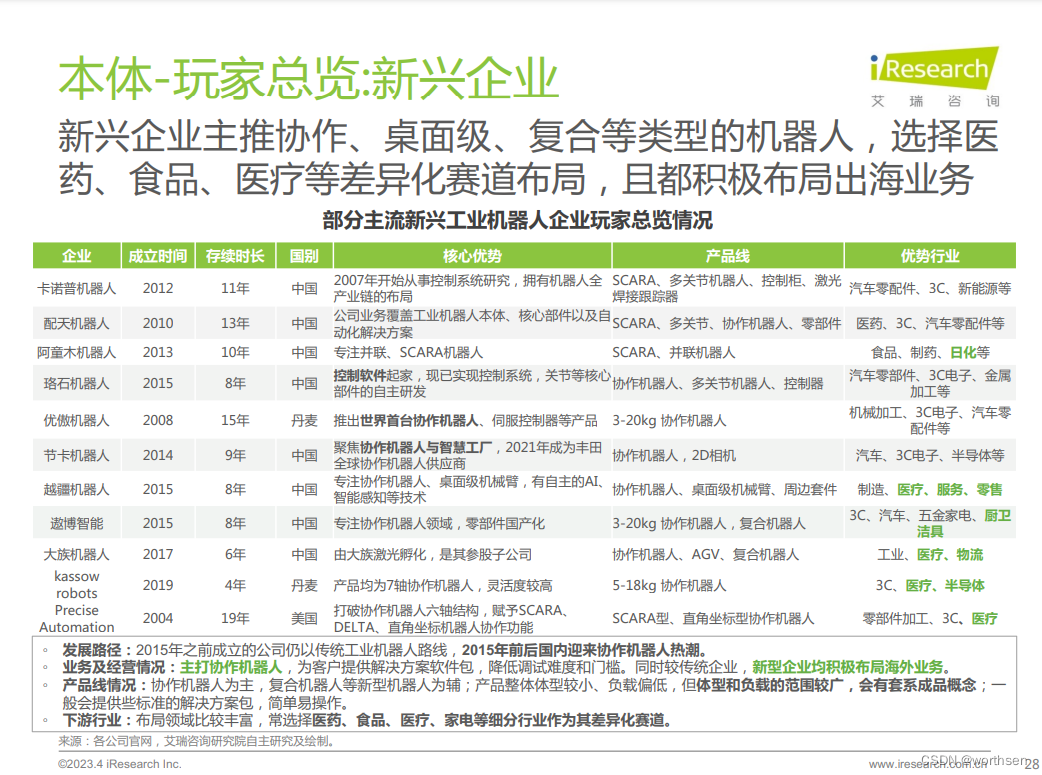The width and height of the screenshot is (1042, 775).
Task: Select the 大族机器人 company cell
Action: tap(76, 554)
